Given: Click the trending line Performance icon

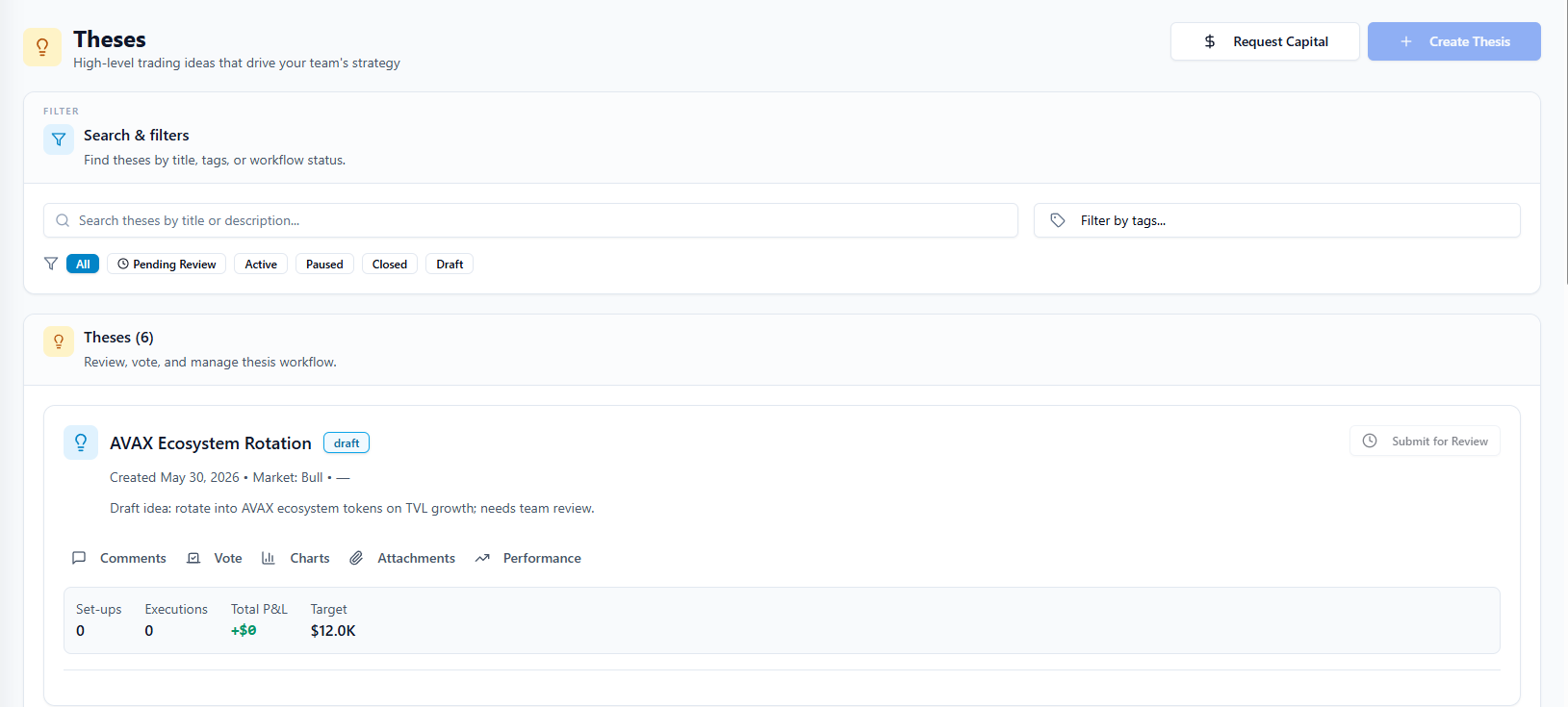Looking at the screenshot, I should (482, 558).
